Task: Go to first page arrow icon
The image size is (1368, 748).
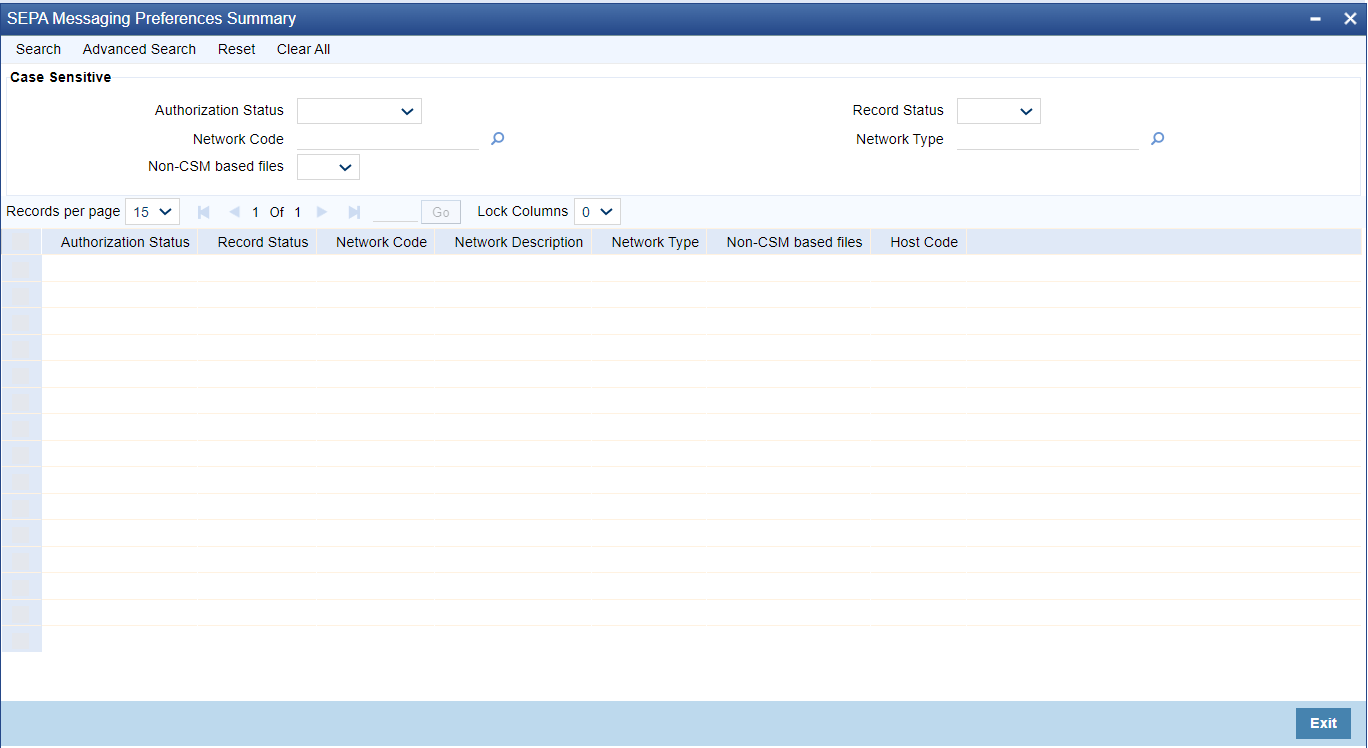Action: coord(204,212)
